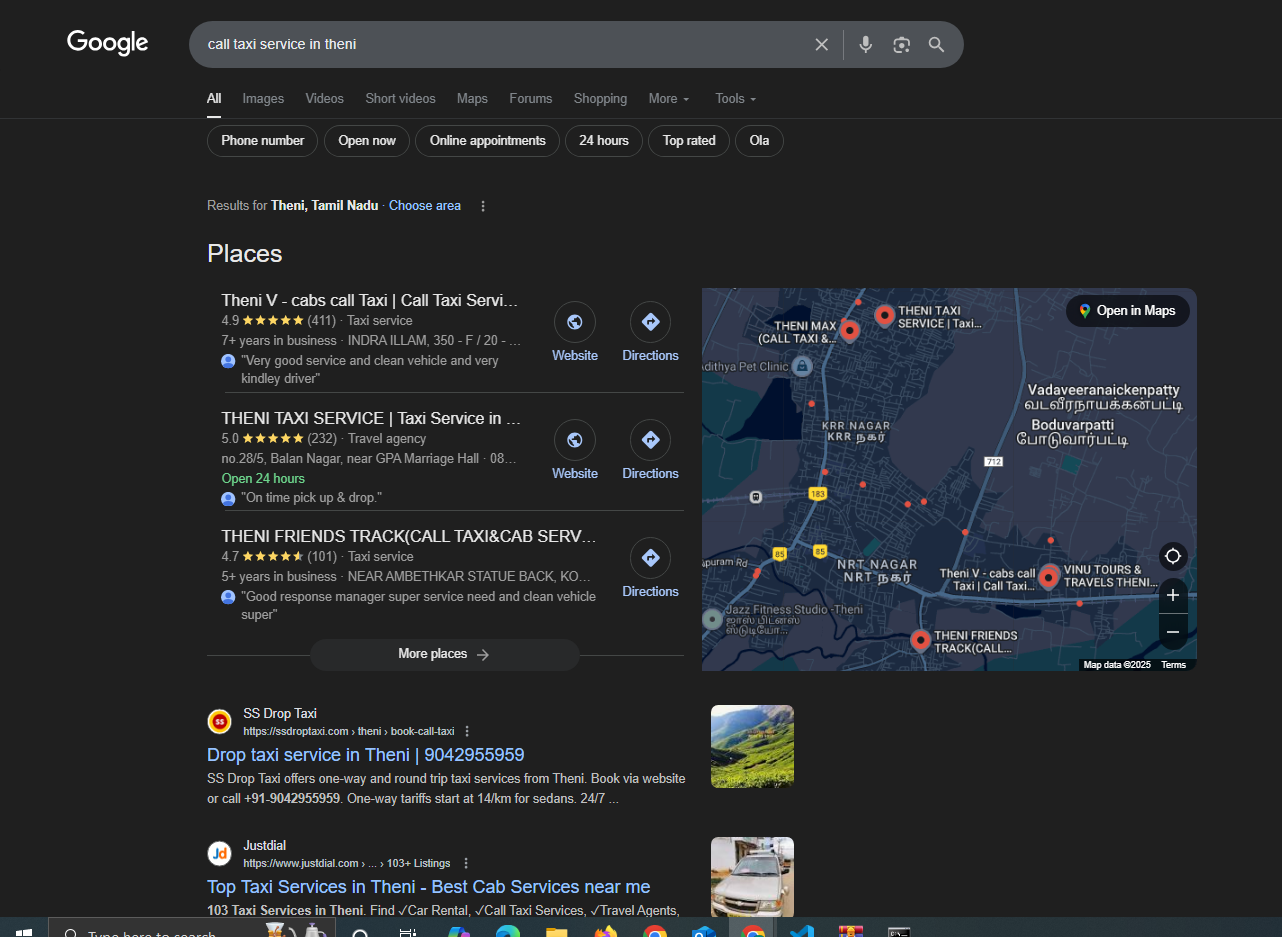1282x937 pixels.
Task: Open the Top Taxi Services in Theni result
Action: pyautogui.click(x=428, y=887)
